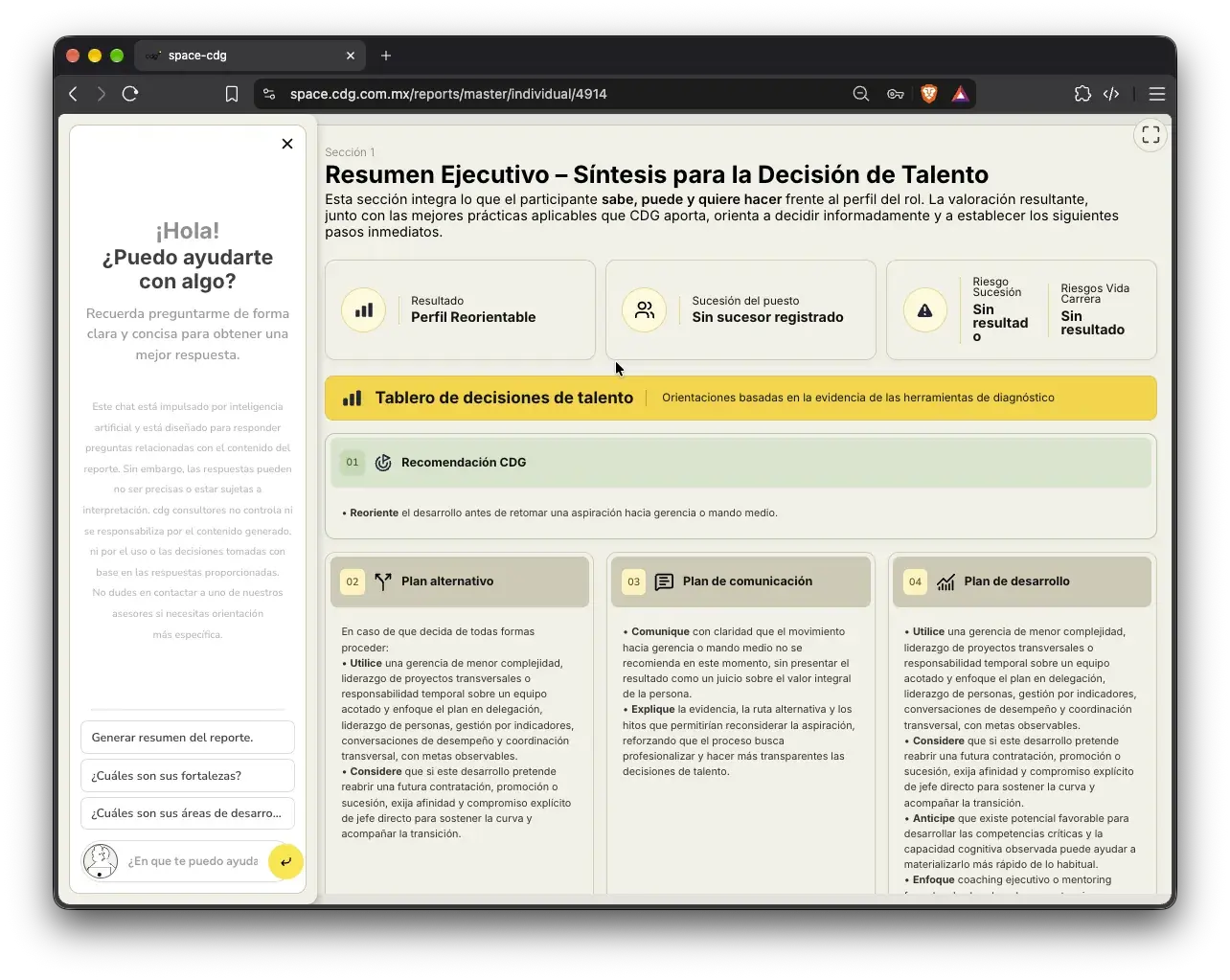The width and height of the screenshot is (1230, 980).
Task: Click the Tablero de decisiones chart icon
Action: tap(353, 398)
